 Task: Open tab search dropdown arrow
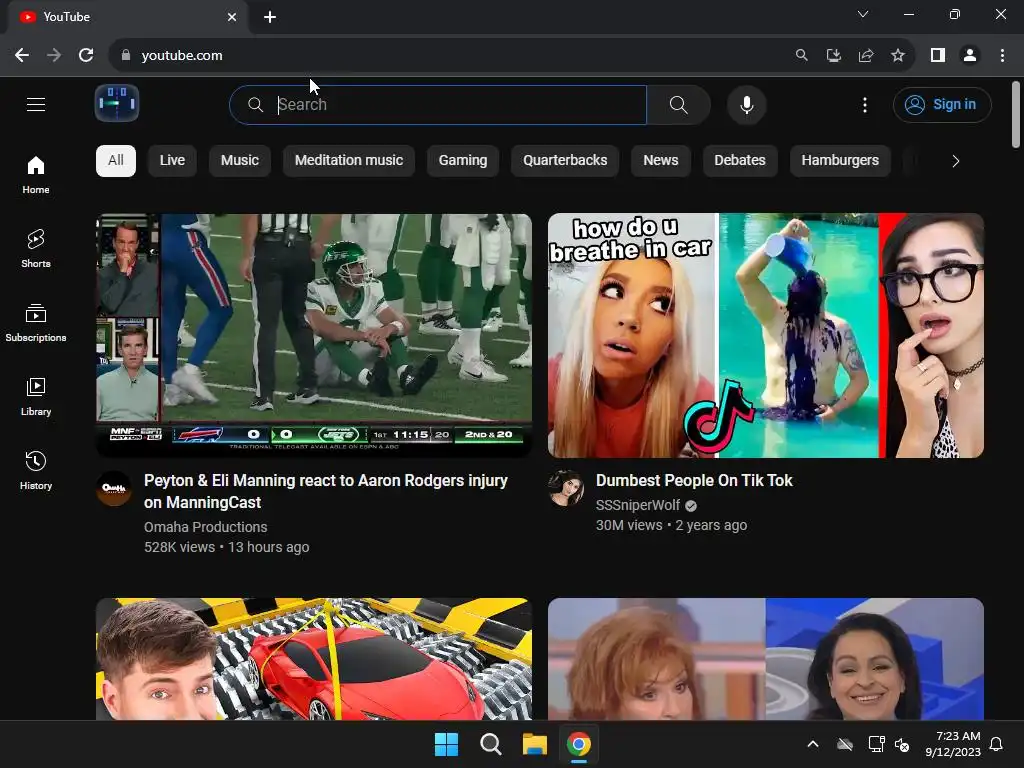(863, 14)
